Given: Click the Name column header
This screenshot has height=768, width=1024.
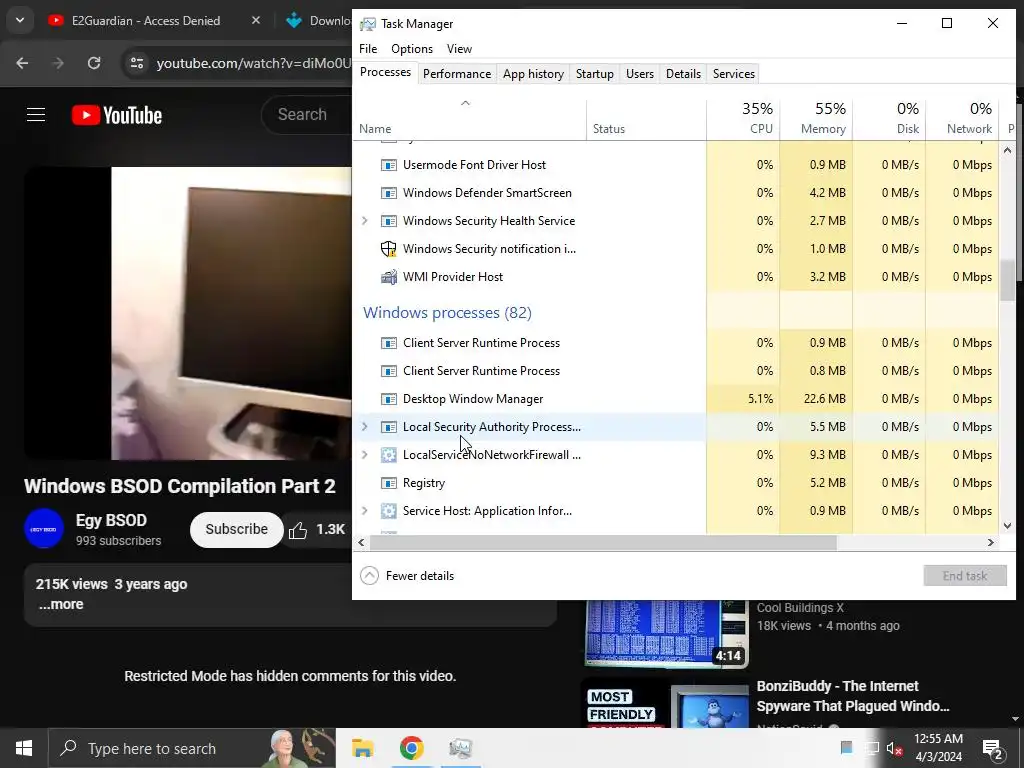Looking at the screenshot, I should 470,118.
